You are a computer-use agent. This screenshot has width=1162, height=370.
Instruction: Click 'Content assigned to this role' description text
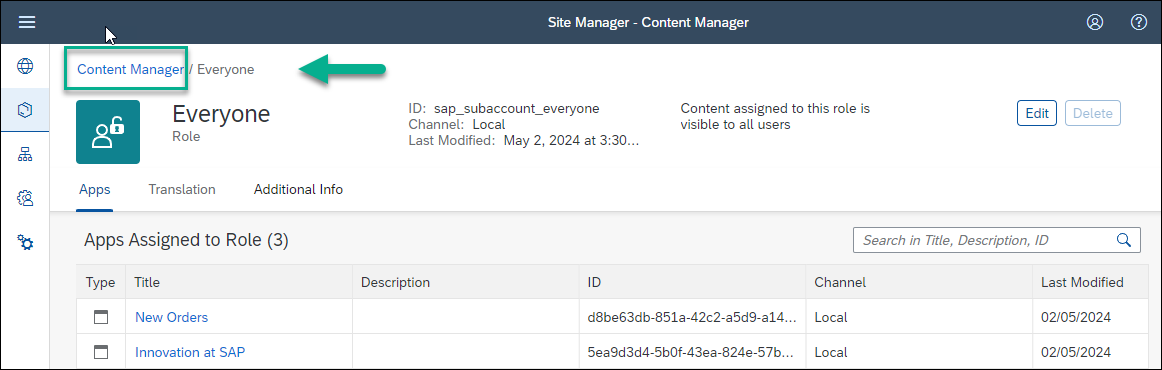coord(775,116)
